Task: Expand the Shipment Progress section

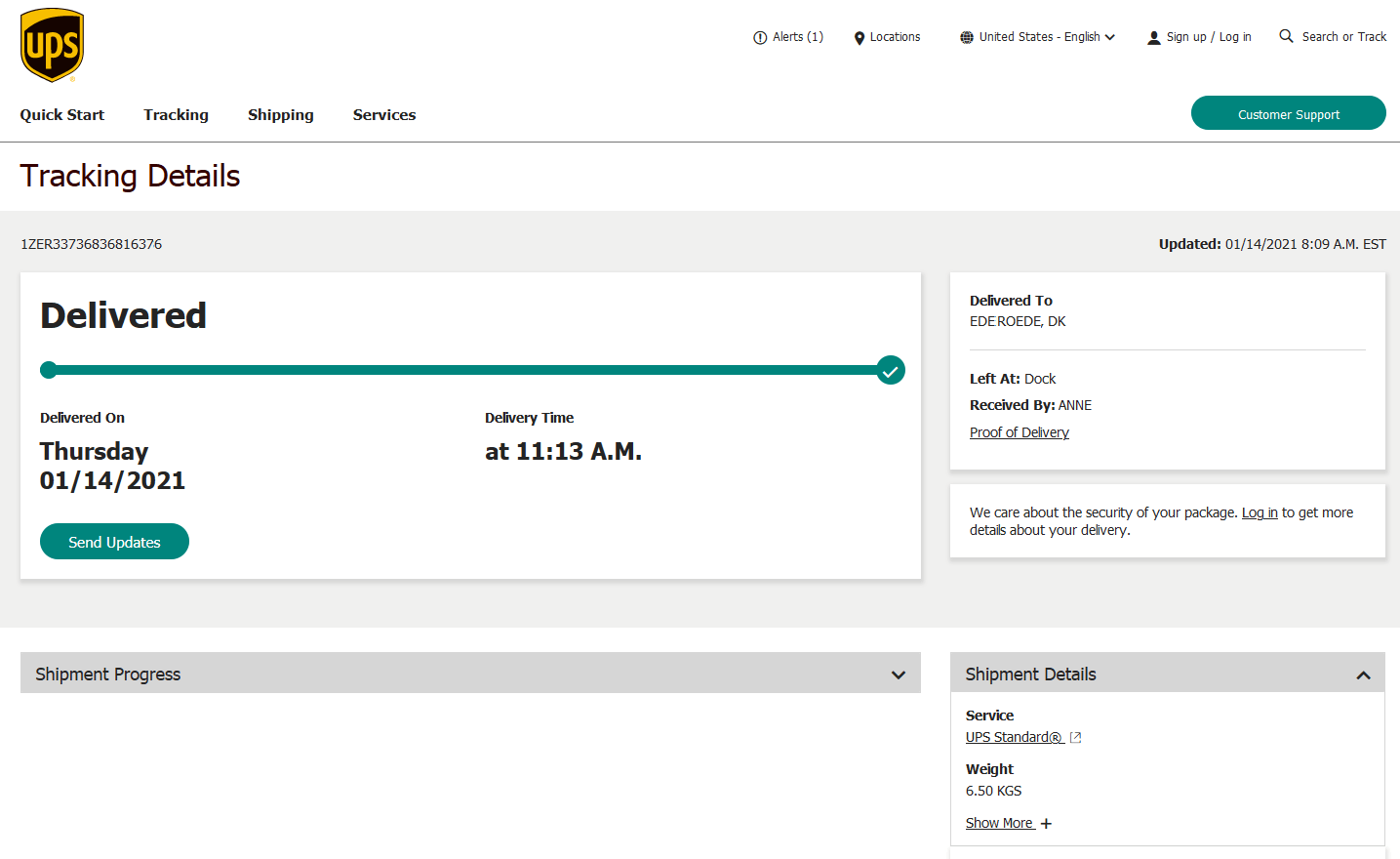Action: point(470,674)
